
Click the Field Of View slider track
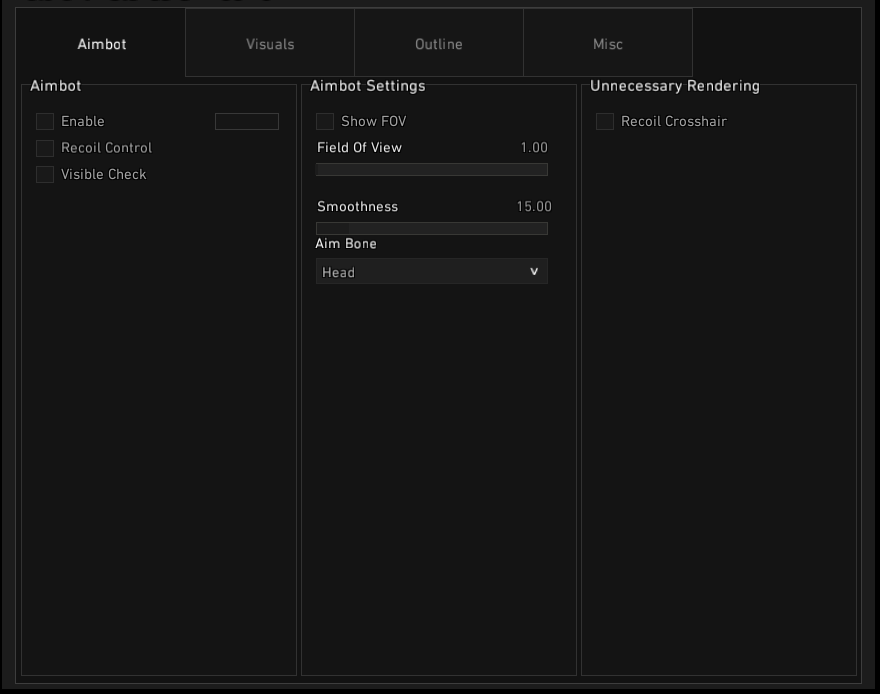pos(432,170)
